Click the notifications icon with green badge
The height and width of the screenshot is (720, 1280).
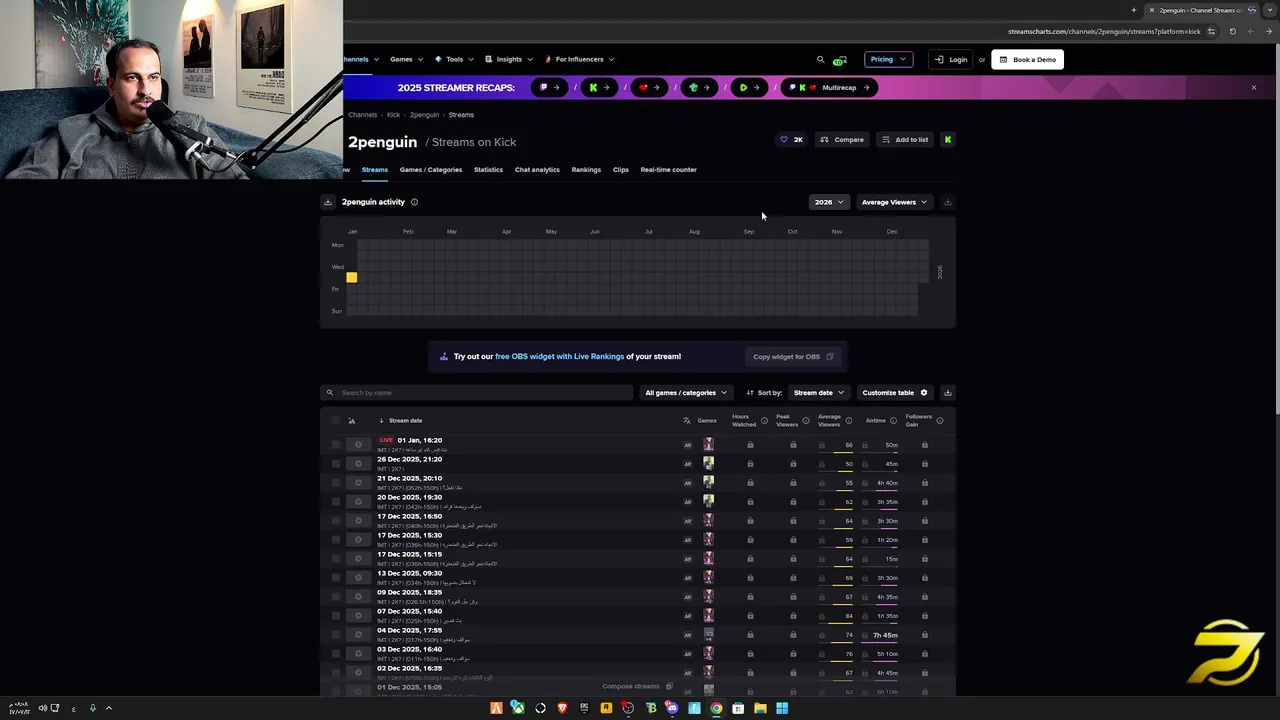click(x=840, y=60)
